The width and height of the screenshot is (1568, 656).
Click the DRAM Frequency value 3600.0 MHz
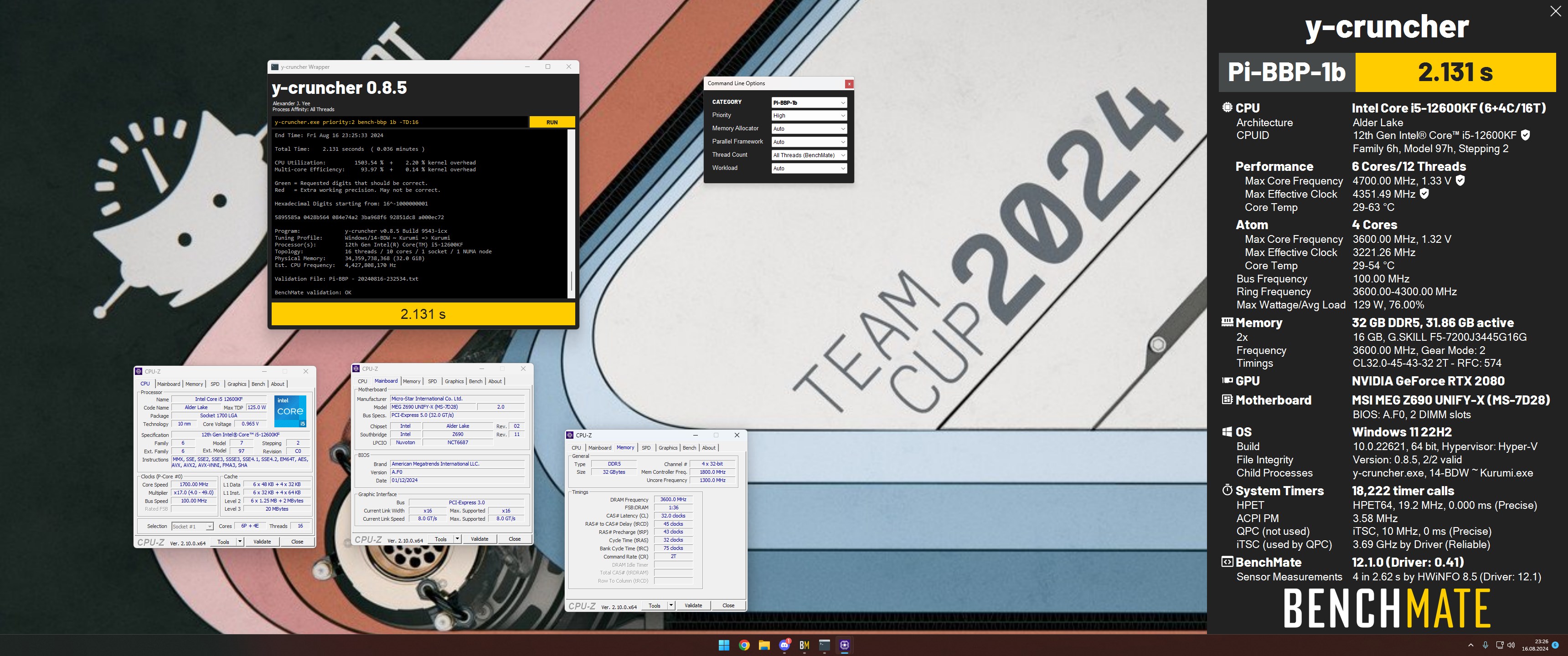(x=673, y=500)
